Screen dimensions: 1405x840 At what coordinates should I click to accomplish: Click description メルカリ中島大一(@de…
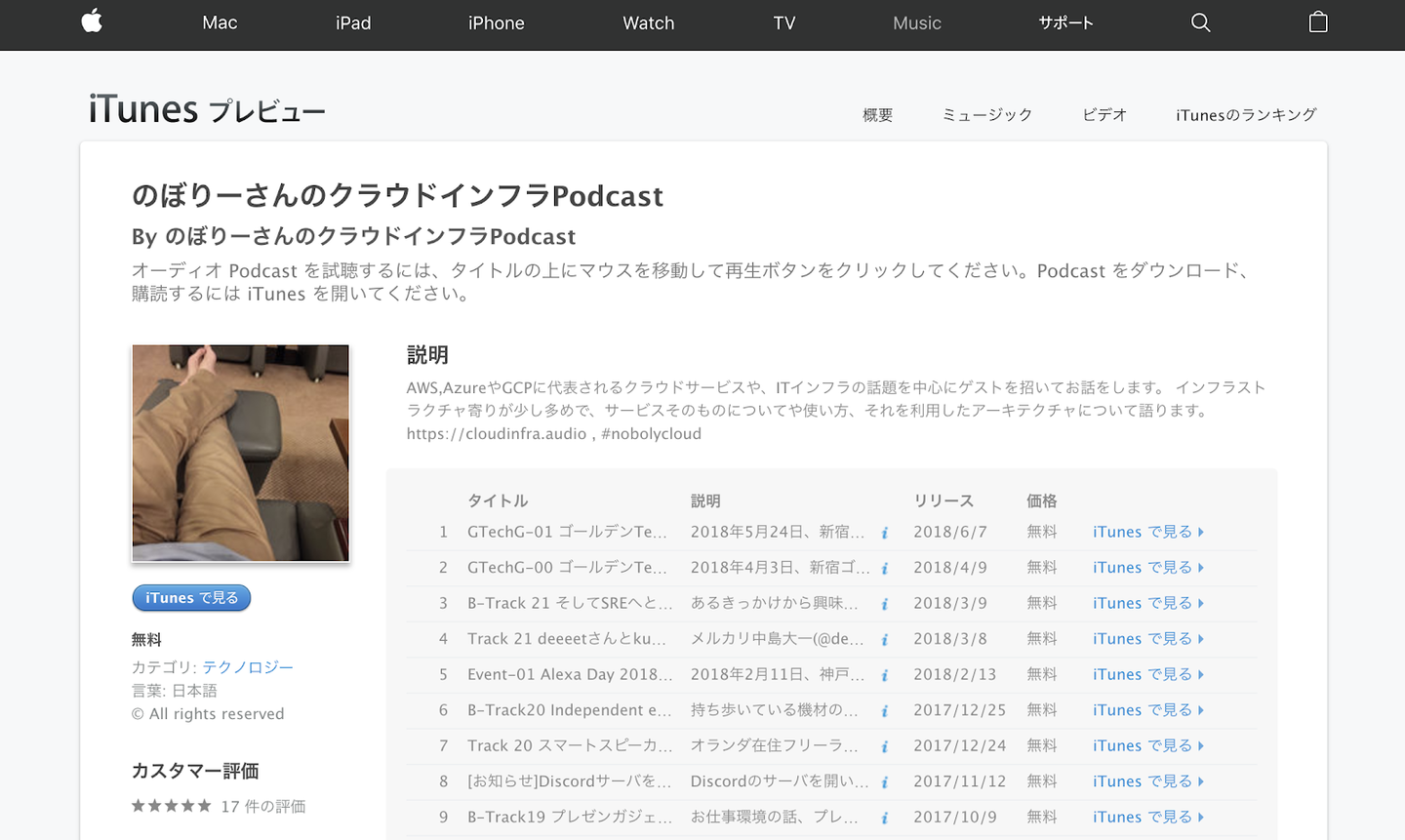[778, 638]
